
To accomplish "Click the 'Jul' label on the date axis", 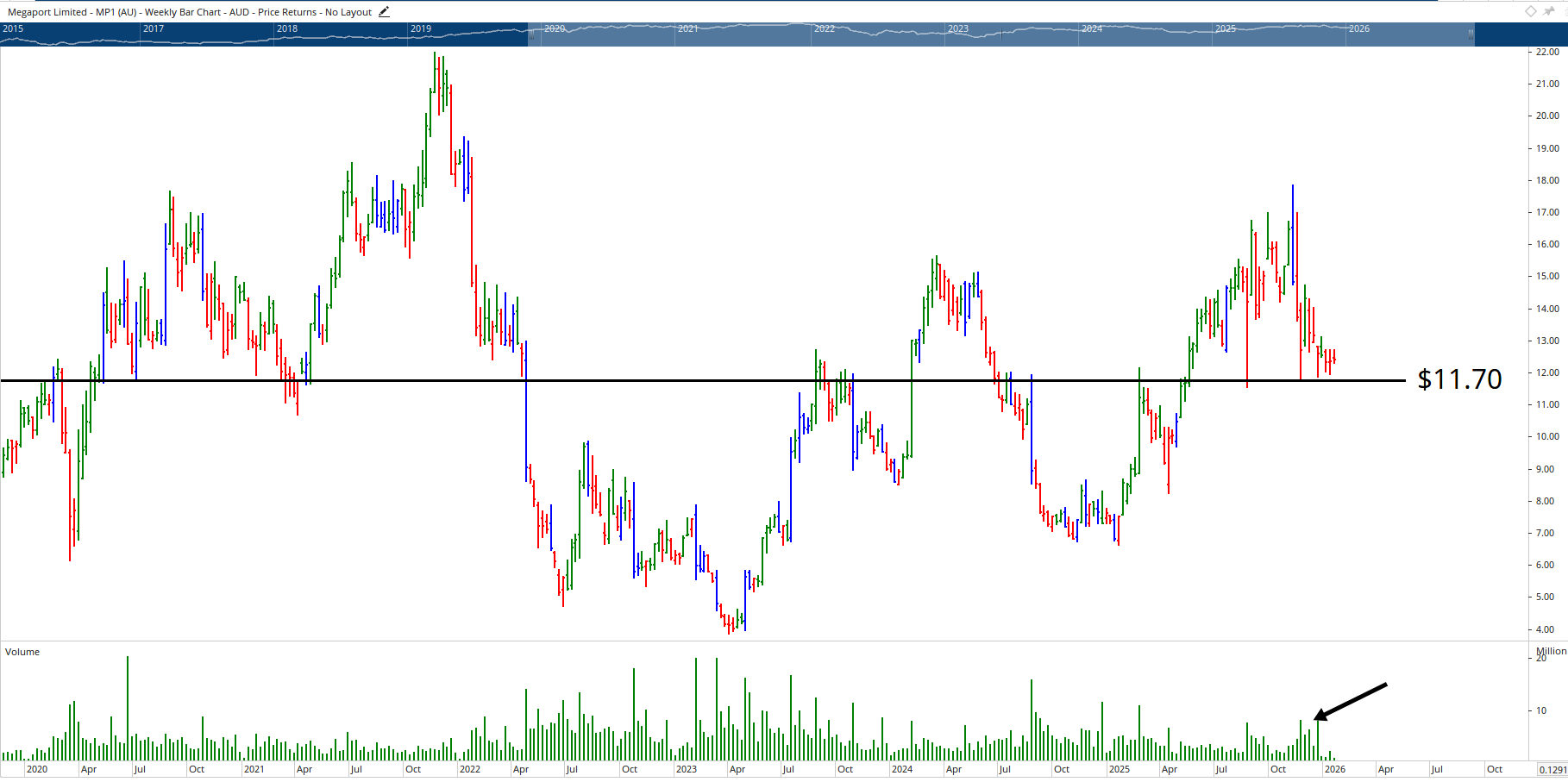I will [141, 767].
